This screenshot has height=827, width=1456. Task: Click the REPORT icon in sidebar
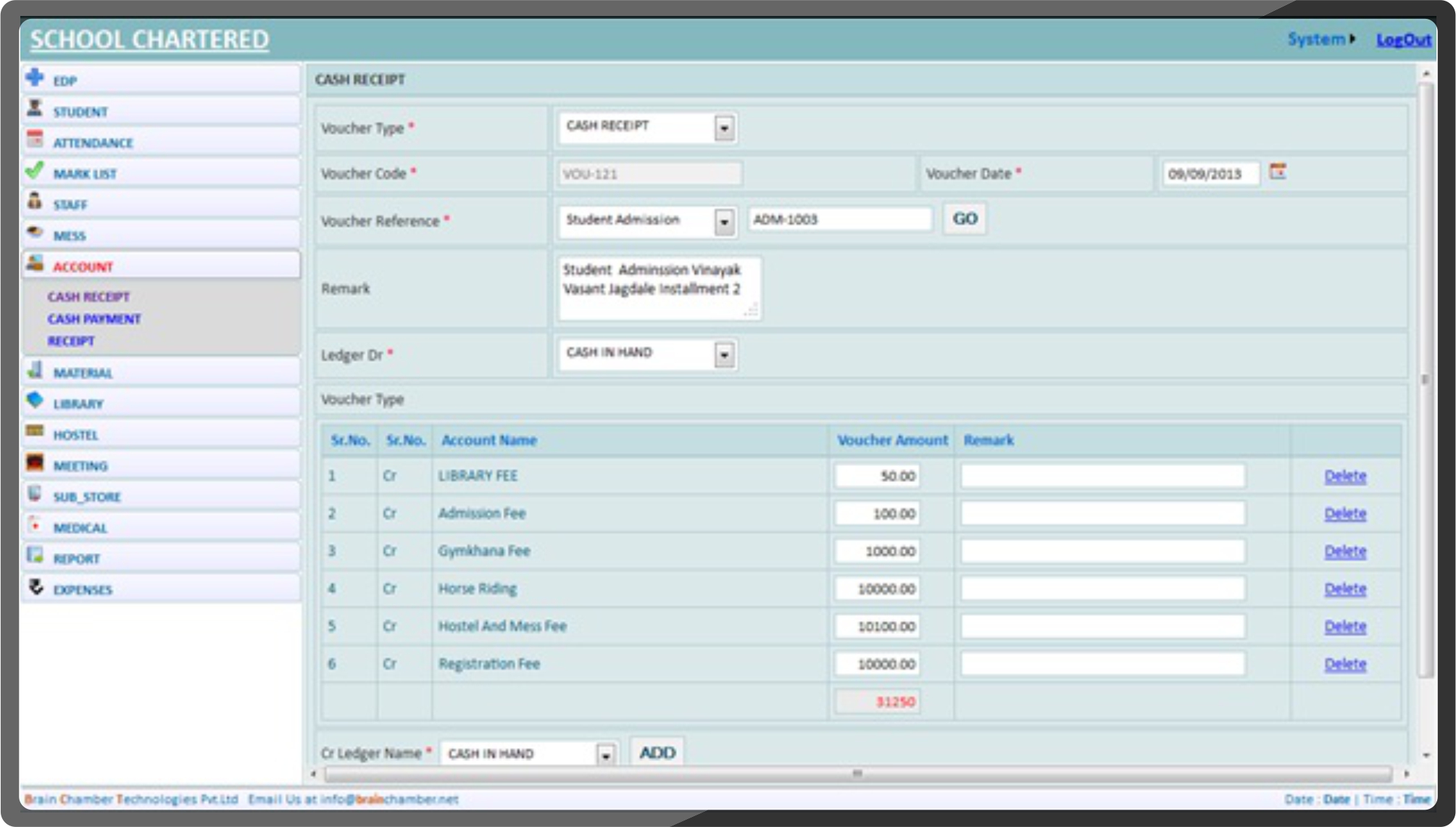click(34, 555)
